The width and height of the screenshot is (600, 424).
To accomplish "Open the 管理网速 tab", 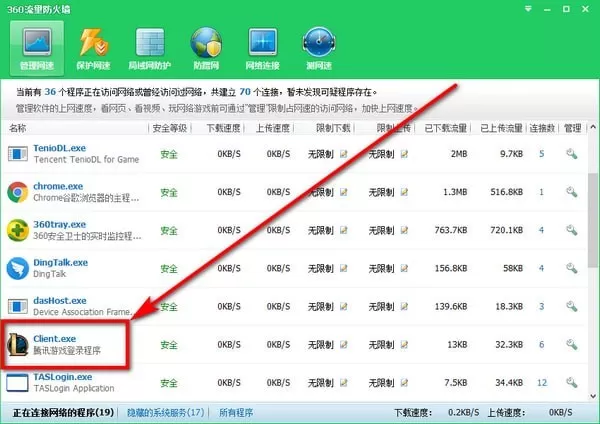I will (x=37, y=48).
